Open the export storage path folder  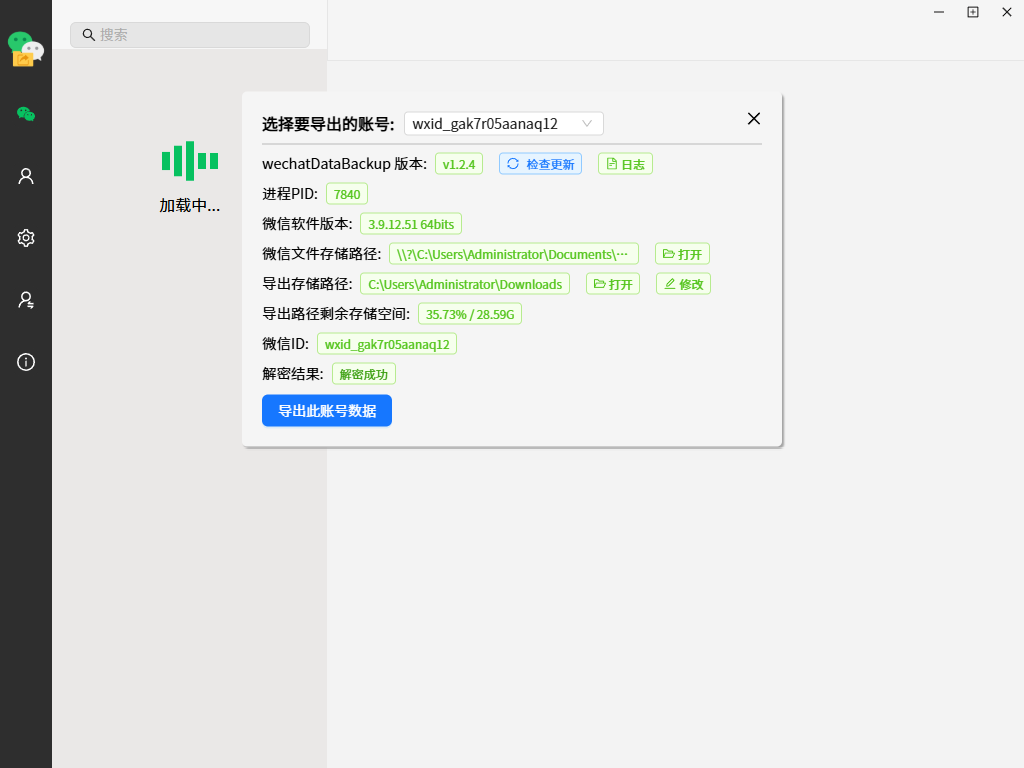click(613, 284)
